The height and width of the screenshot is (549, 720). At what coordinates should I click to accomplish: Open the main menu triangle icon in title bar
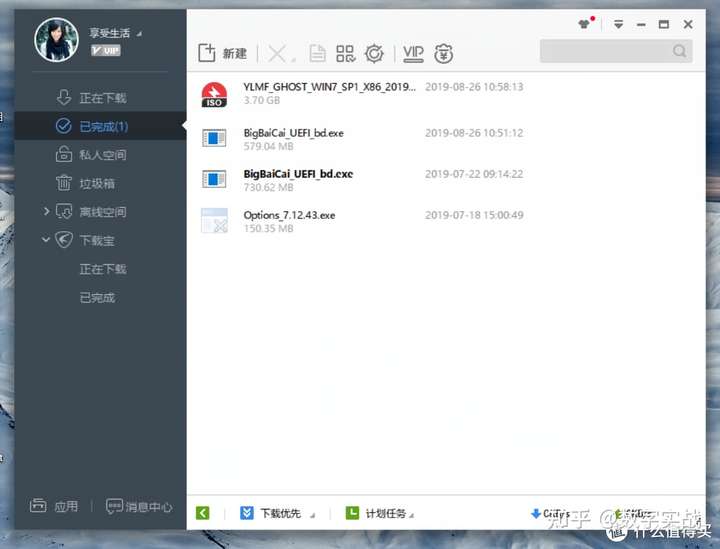click(619, 24)
